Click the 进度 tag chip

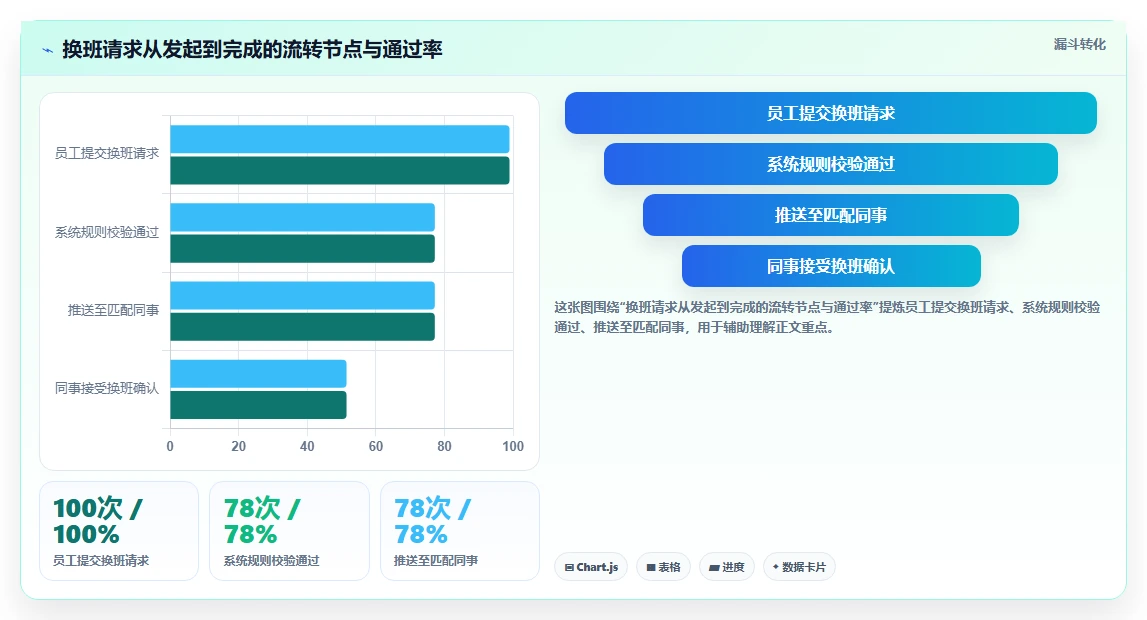727,567
